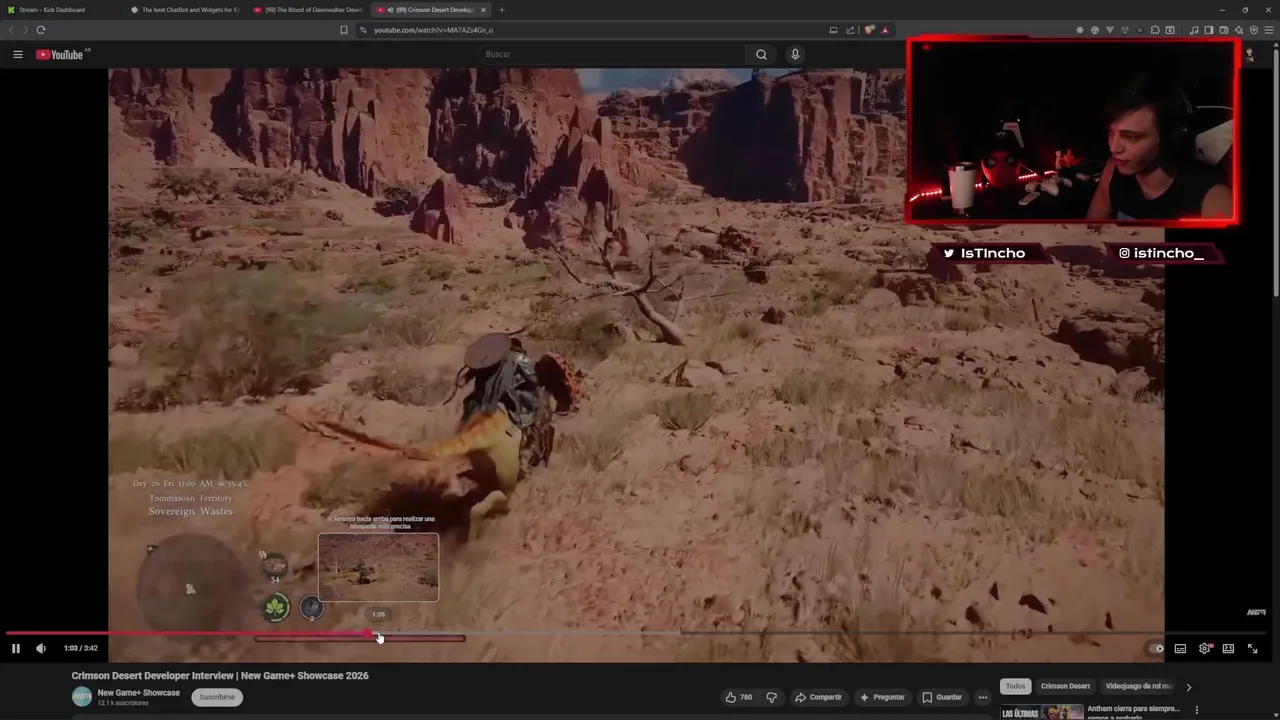Viewport: 1280px width, 720px height.
Task: Open a new browser tab
Action: [502, 10]
